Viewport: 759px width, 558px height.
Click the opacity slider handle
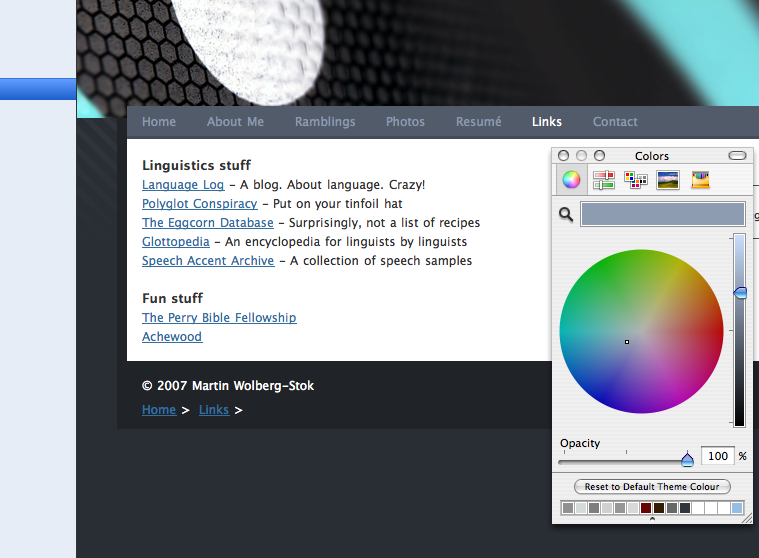point(687,459)
